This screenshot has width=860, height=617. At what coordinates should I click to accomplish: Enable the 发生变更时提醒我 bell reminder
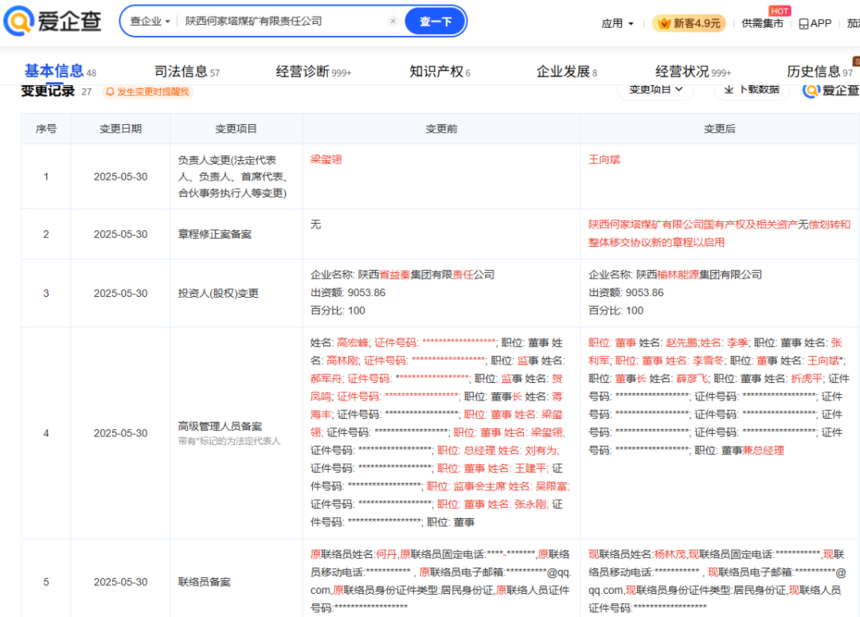(x=148, y=92)
